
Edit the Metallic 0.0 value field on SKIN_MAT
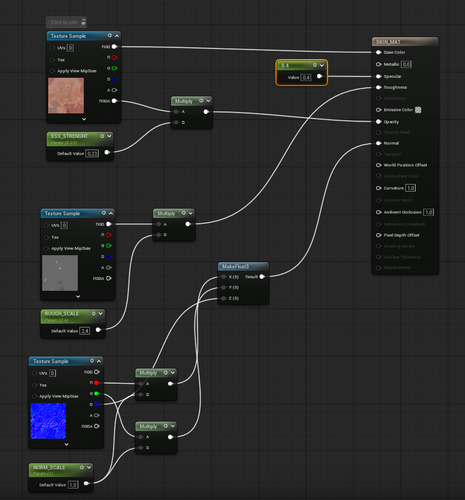[406, 64]
